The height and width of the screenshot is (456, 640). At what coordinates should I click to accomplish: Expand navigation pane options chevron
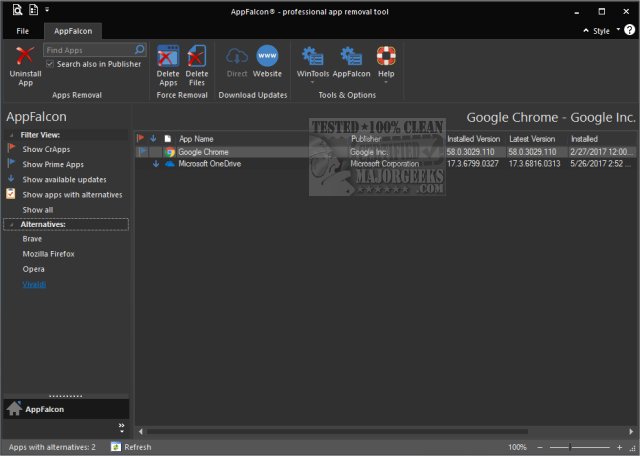click(x=121, y=427)
